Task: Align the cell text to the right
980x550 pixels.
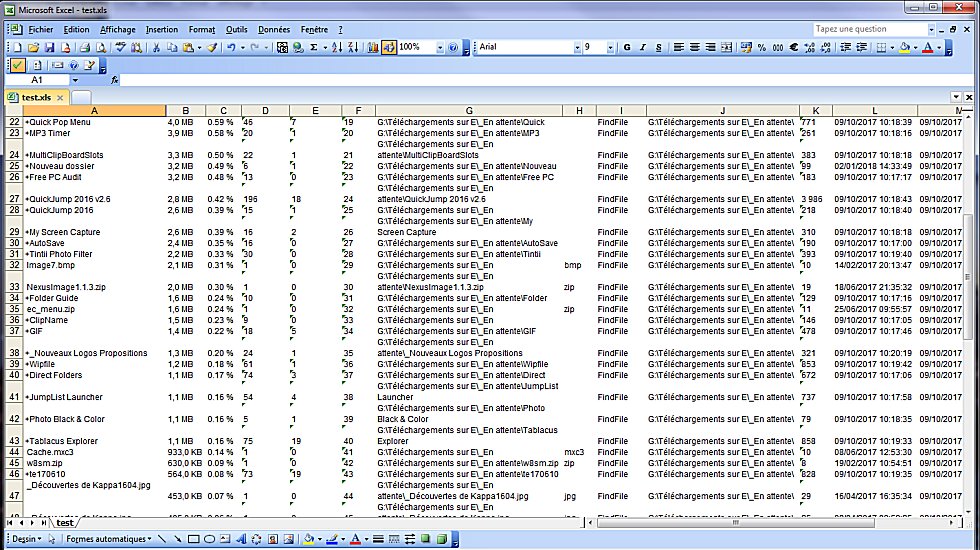Action: 711,48
